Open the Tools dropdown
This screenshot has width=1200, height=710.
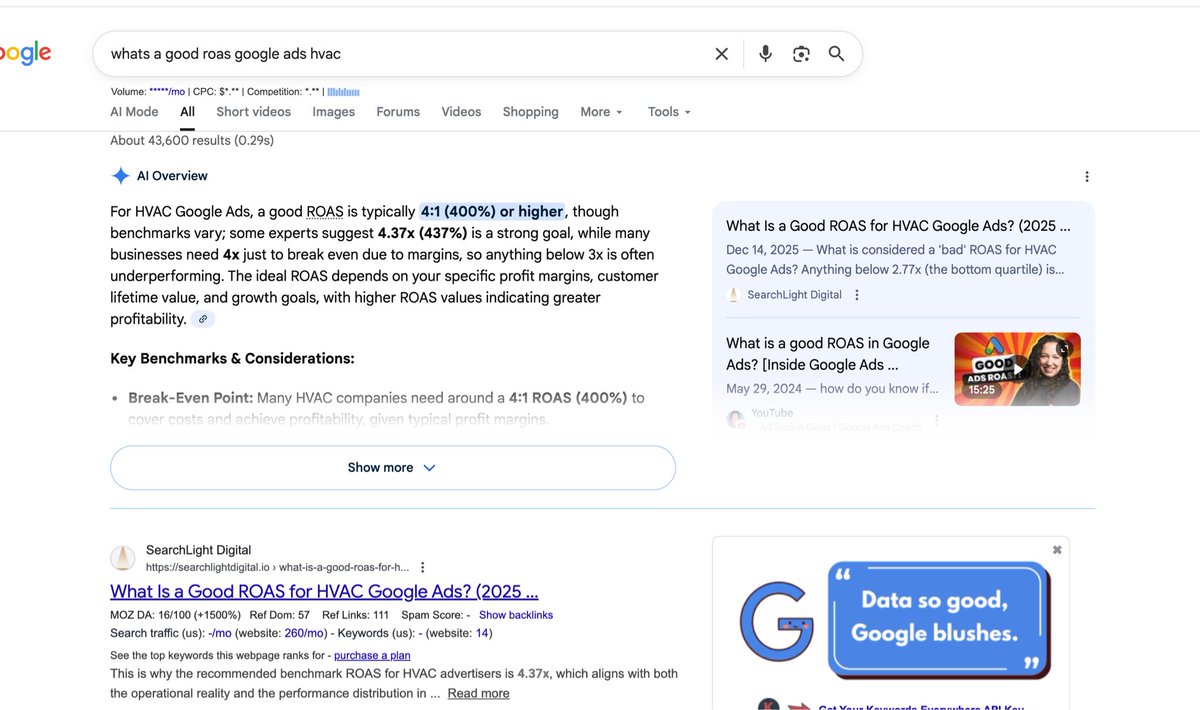coord(669,112)
